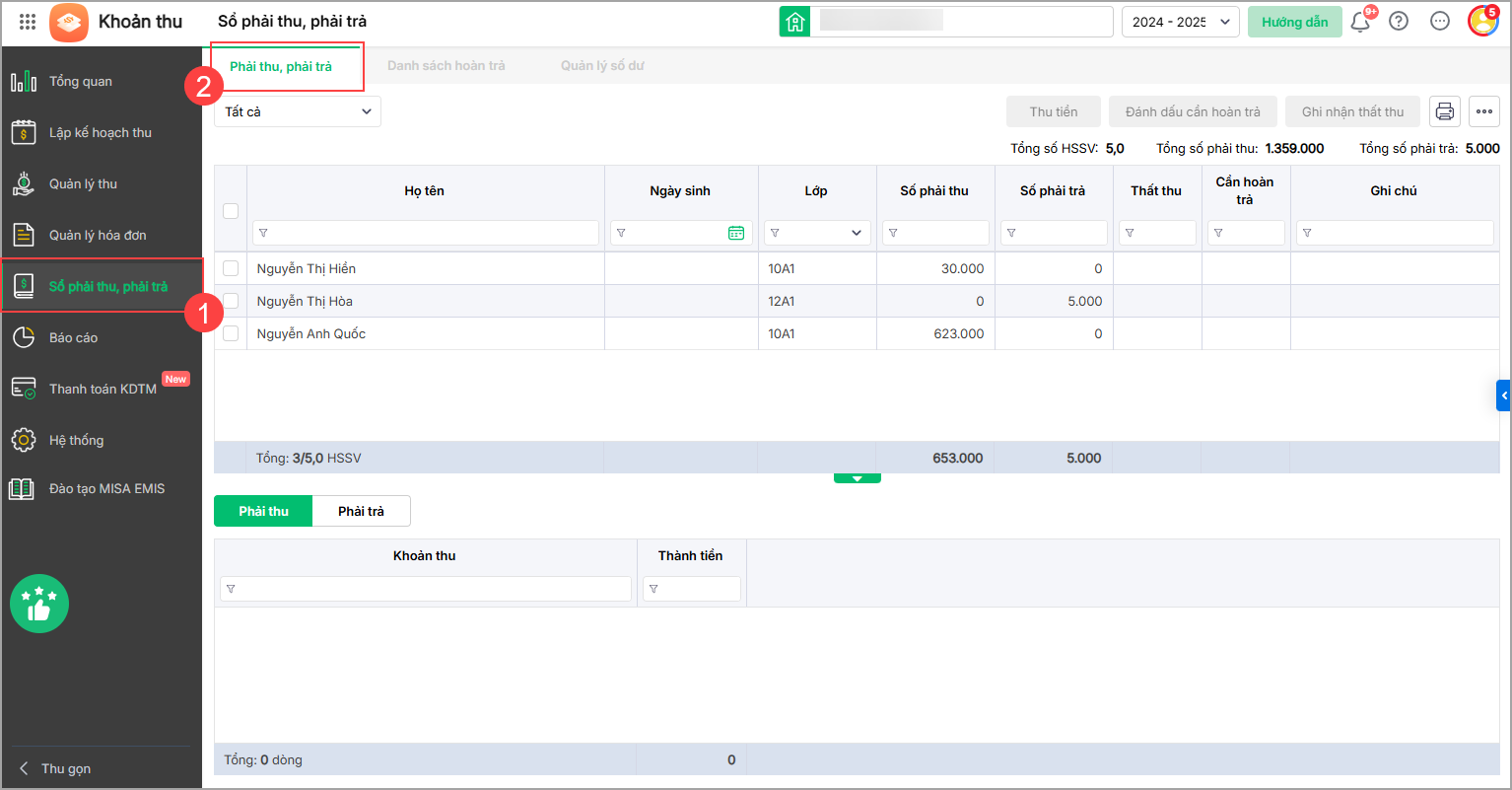1512x790 pixels.
Task: Open the help question mark icon
Action: [1399, 22]
